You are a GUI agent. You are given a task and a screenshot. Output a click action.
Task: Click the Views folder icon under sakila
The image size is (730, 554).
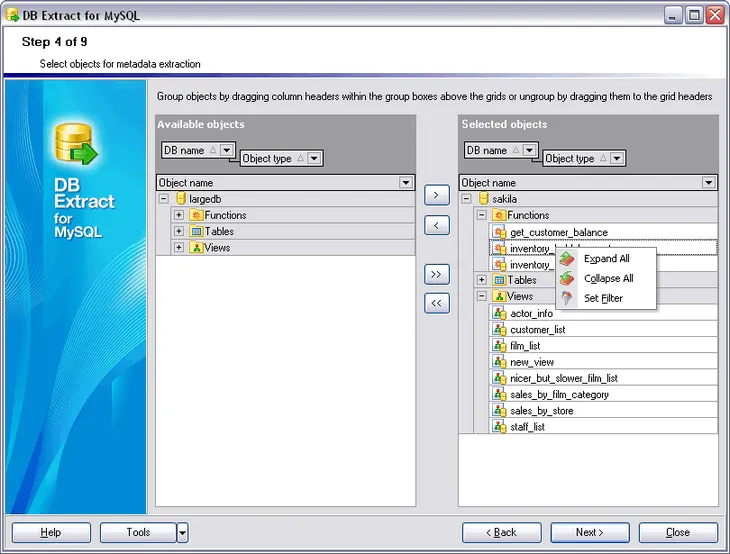coord(499,296)
